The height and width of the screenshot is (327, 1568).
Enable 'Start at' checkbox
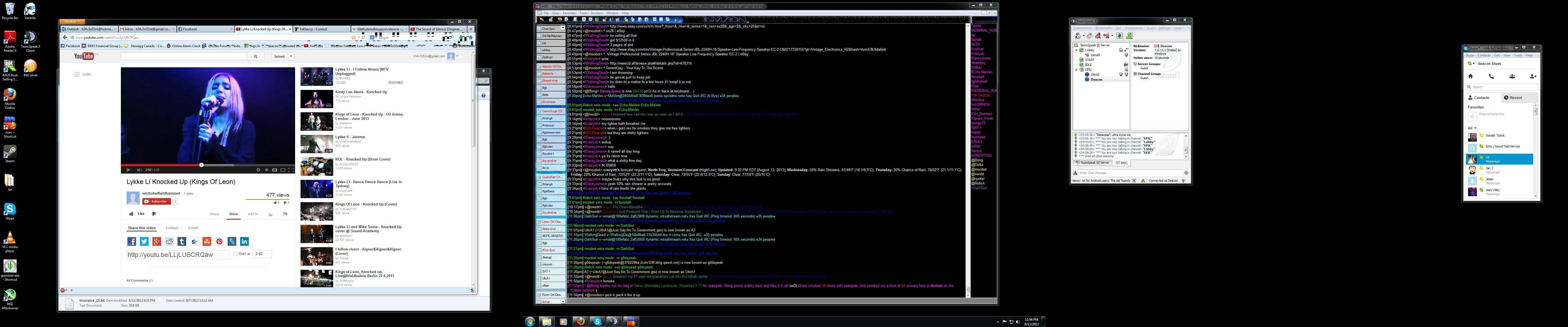(x=235, y=254)
